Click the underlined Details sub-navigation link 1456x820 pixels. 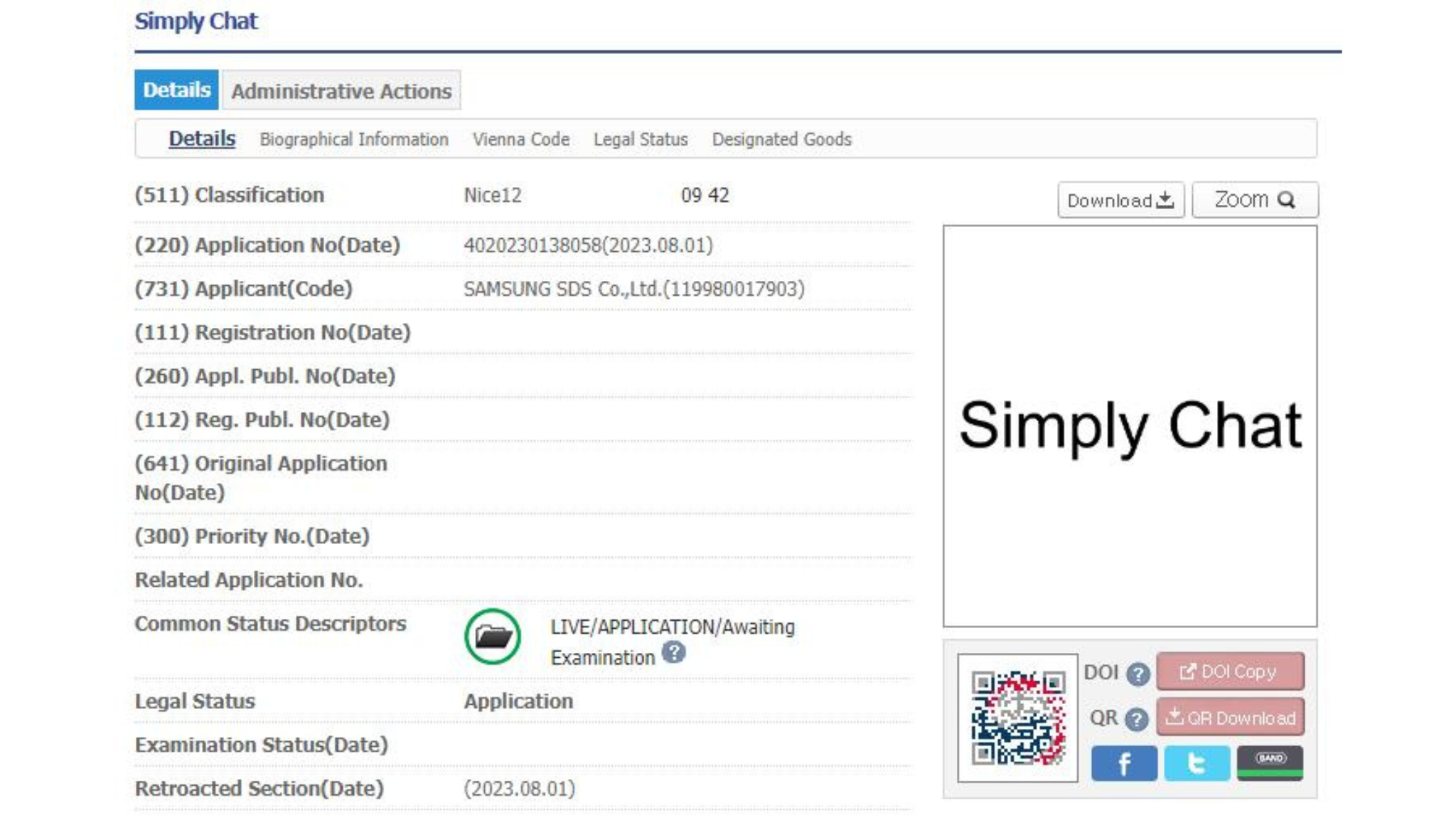202,139
